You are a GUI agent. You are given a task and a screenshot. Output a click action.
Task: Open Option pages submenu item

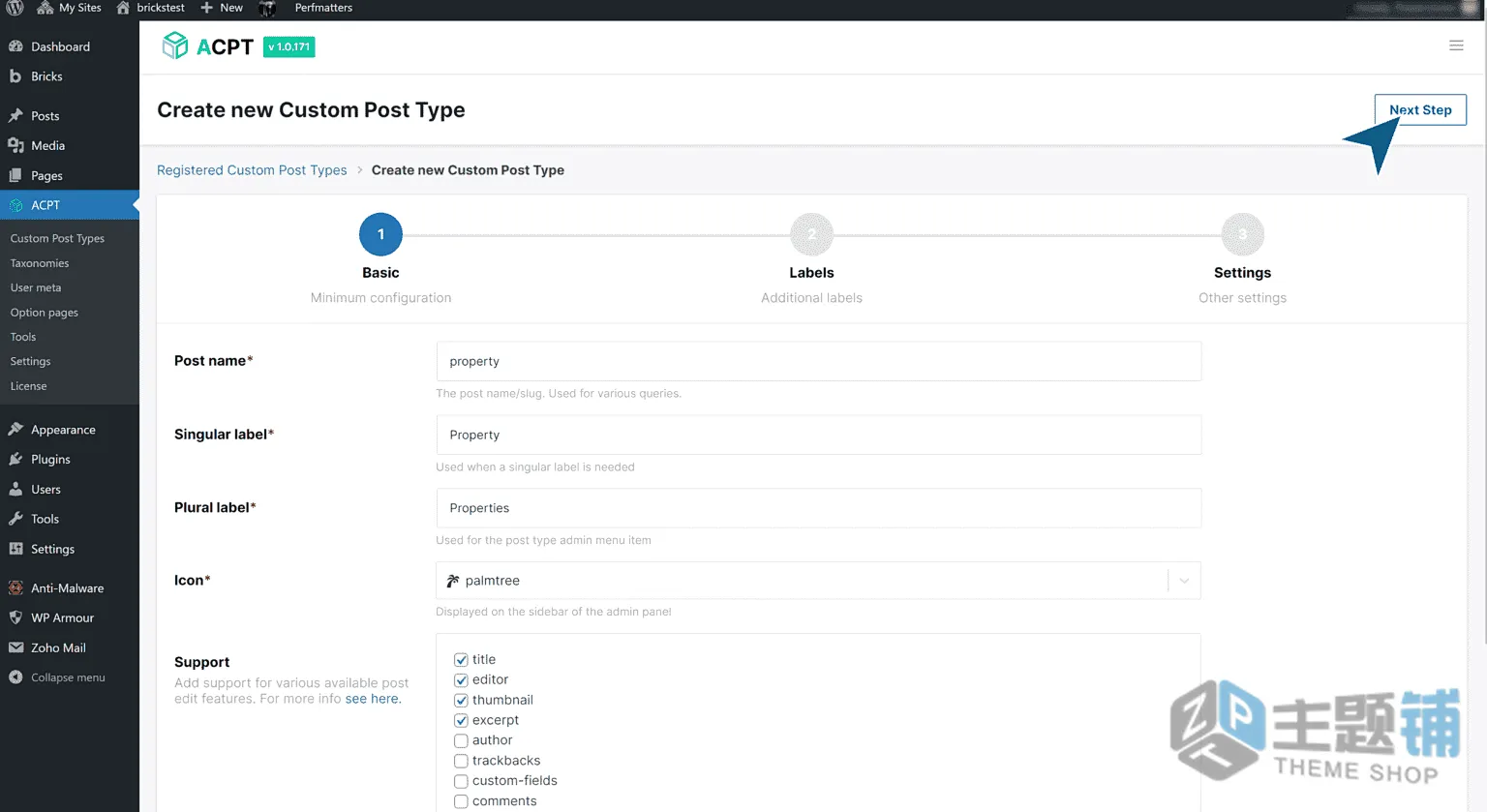[45, 313]
